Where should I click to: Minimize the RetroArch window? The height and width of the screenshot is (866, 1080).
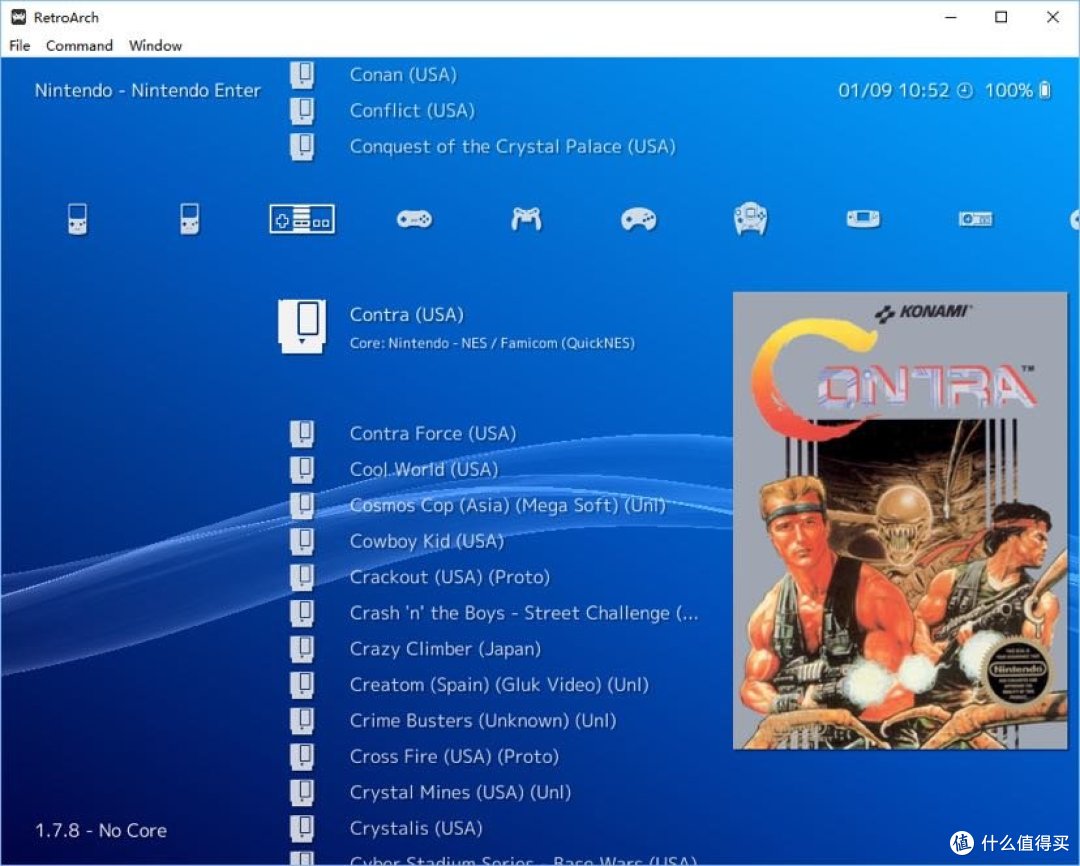951,17
